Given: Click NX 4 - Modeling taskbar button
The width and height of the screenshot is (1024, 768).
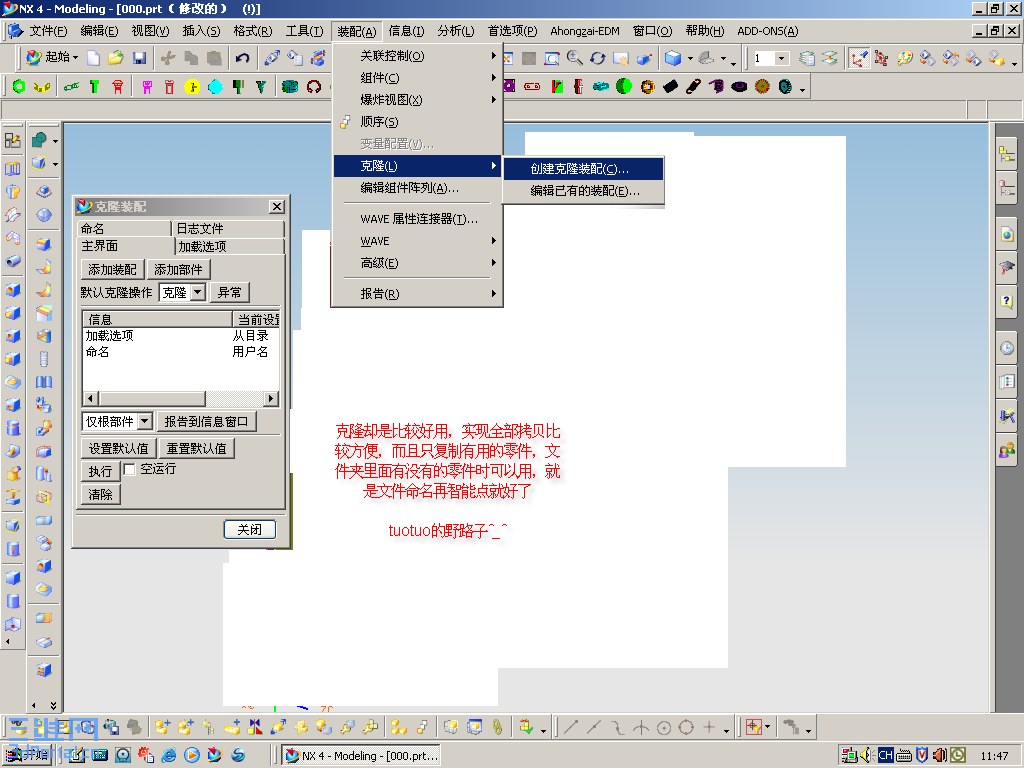Looking at the screenshot, I should [x=362, y=756].
